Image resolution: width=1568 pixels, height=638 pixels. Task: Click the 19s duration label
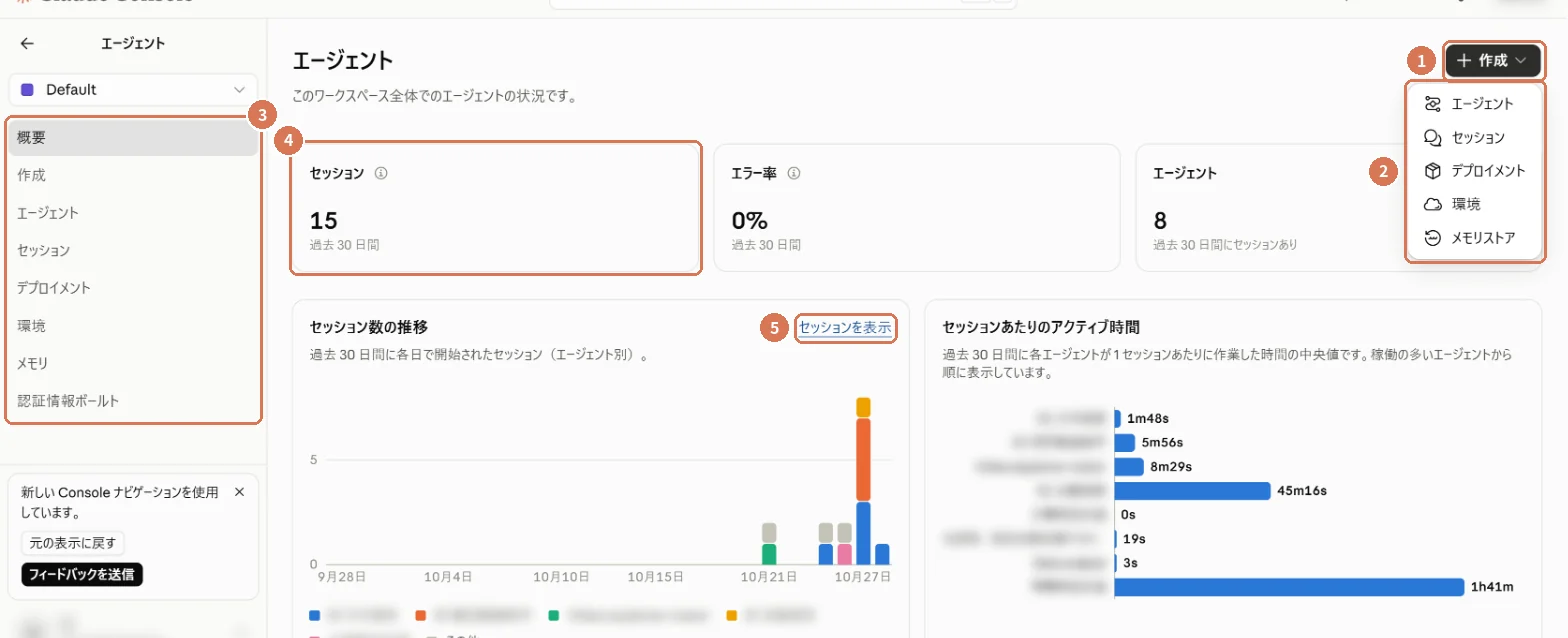point(1135,539)
